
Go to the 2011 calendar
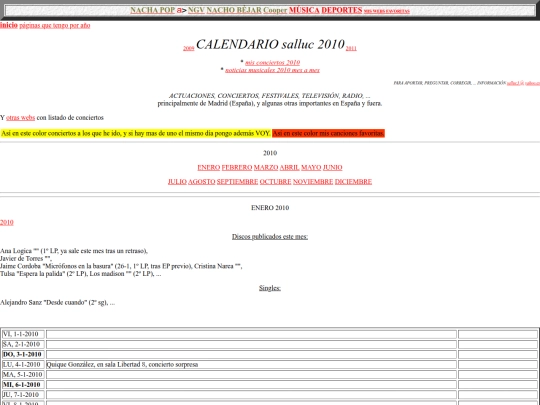pyautogui.click(x=351, y=48)
